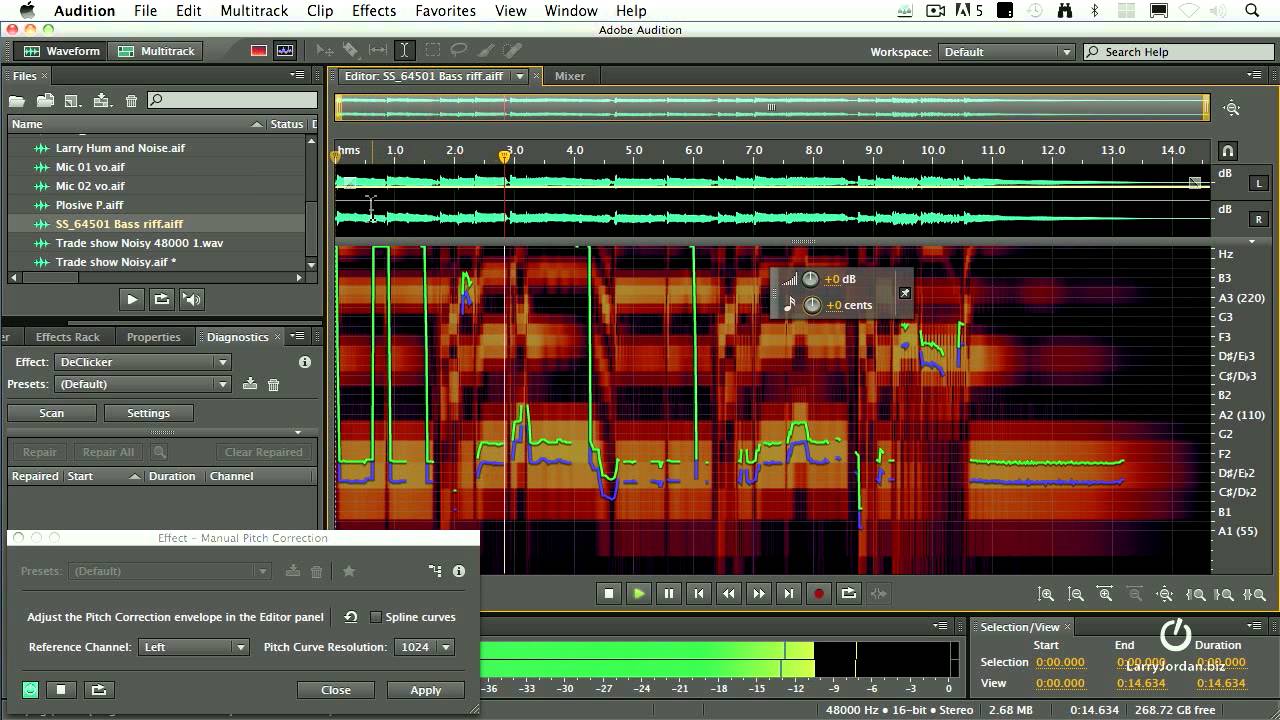Rewind transport button

(x=729, y=593)
